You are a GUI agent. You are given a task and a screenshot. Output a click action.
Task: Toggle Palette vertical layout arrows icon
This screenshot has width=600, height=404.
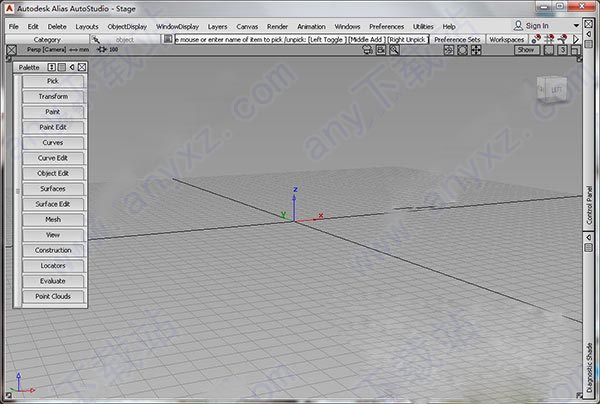[x=51, y=67]
